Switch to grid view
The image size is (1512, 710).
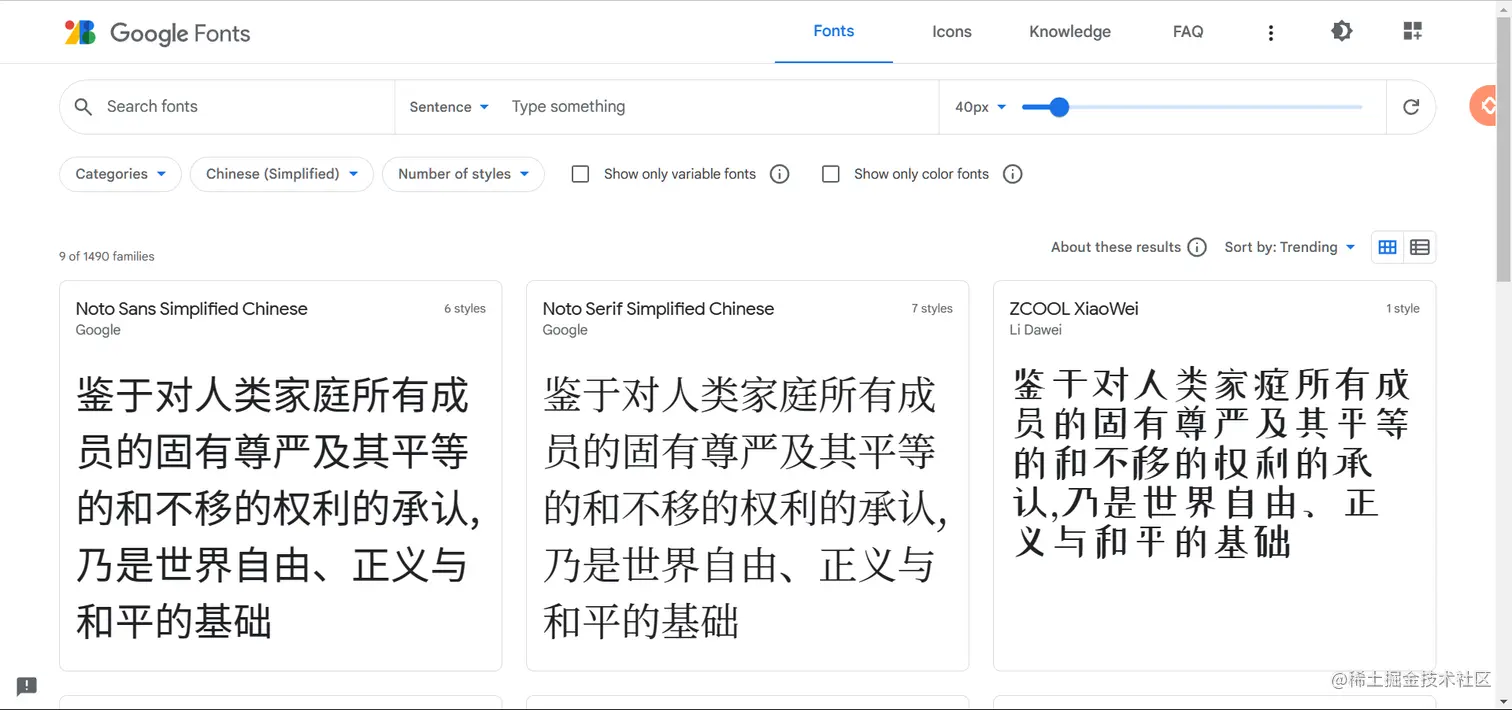tap(1387, 247)
